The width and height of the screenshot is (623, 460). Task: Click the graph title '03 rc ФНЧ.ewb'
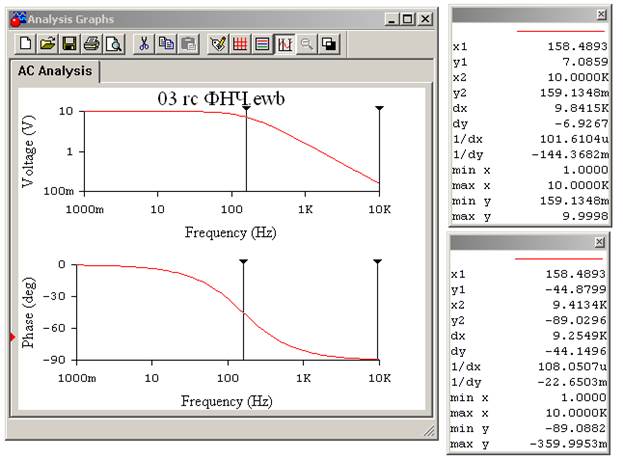pos(221,99)
